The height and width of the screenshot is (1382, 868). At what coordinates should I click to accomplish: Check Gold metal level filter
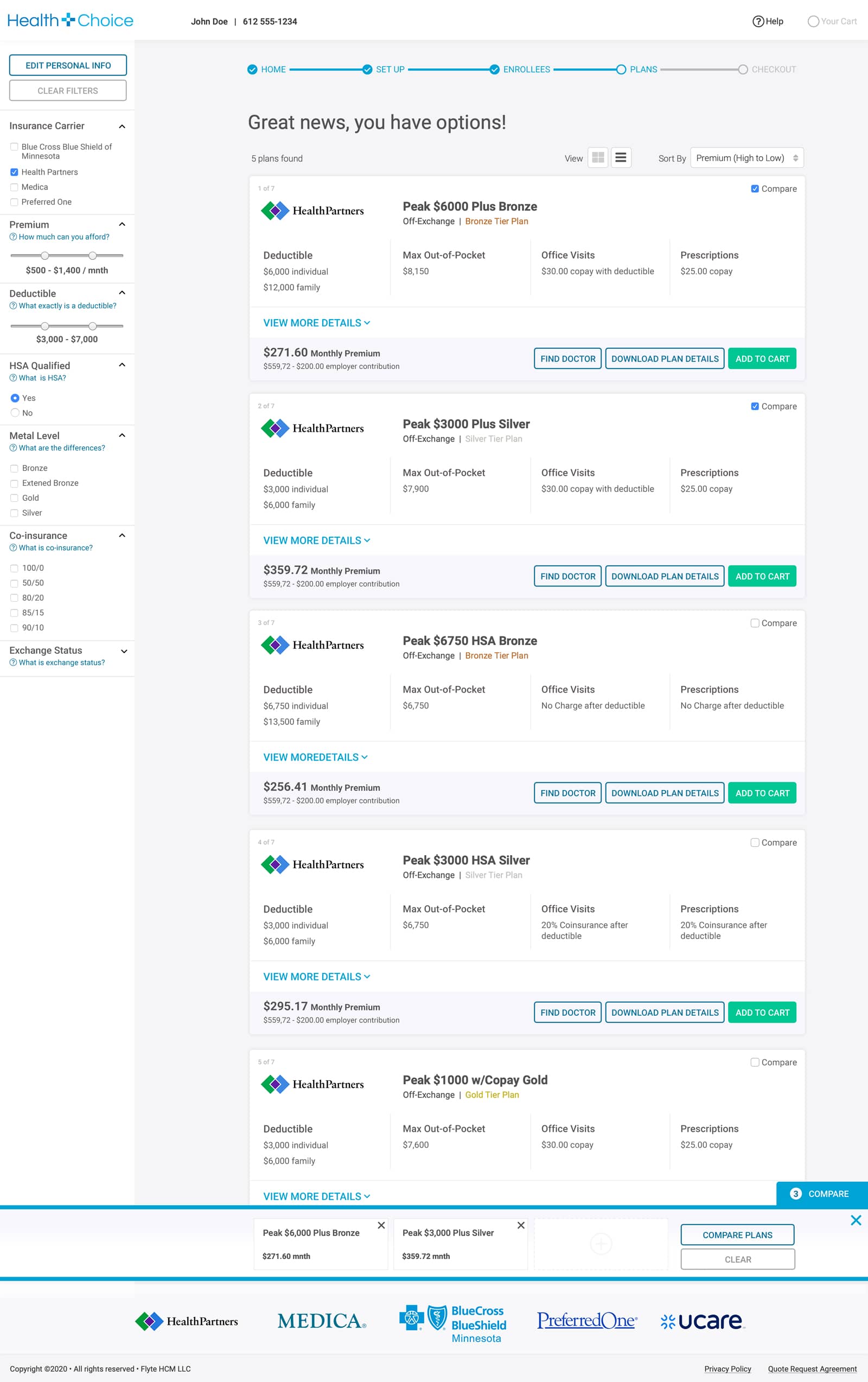tap(14, 498)
